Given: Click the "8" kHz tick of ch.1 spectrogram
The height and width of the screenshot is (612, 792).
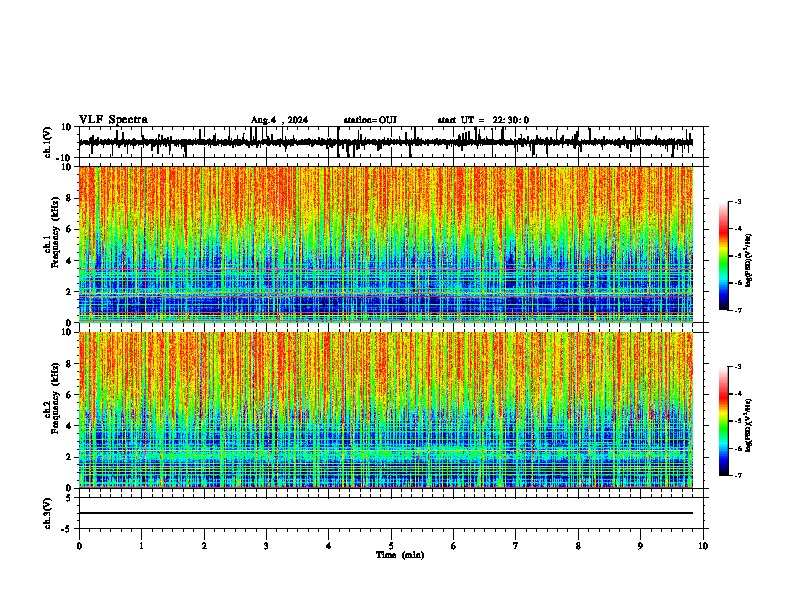Looking at the screenshot, I should click(x=69, y=198).
